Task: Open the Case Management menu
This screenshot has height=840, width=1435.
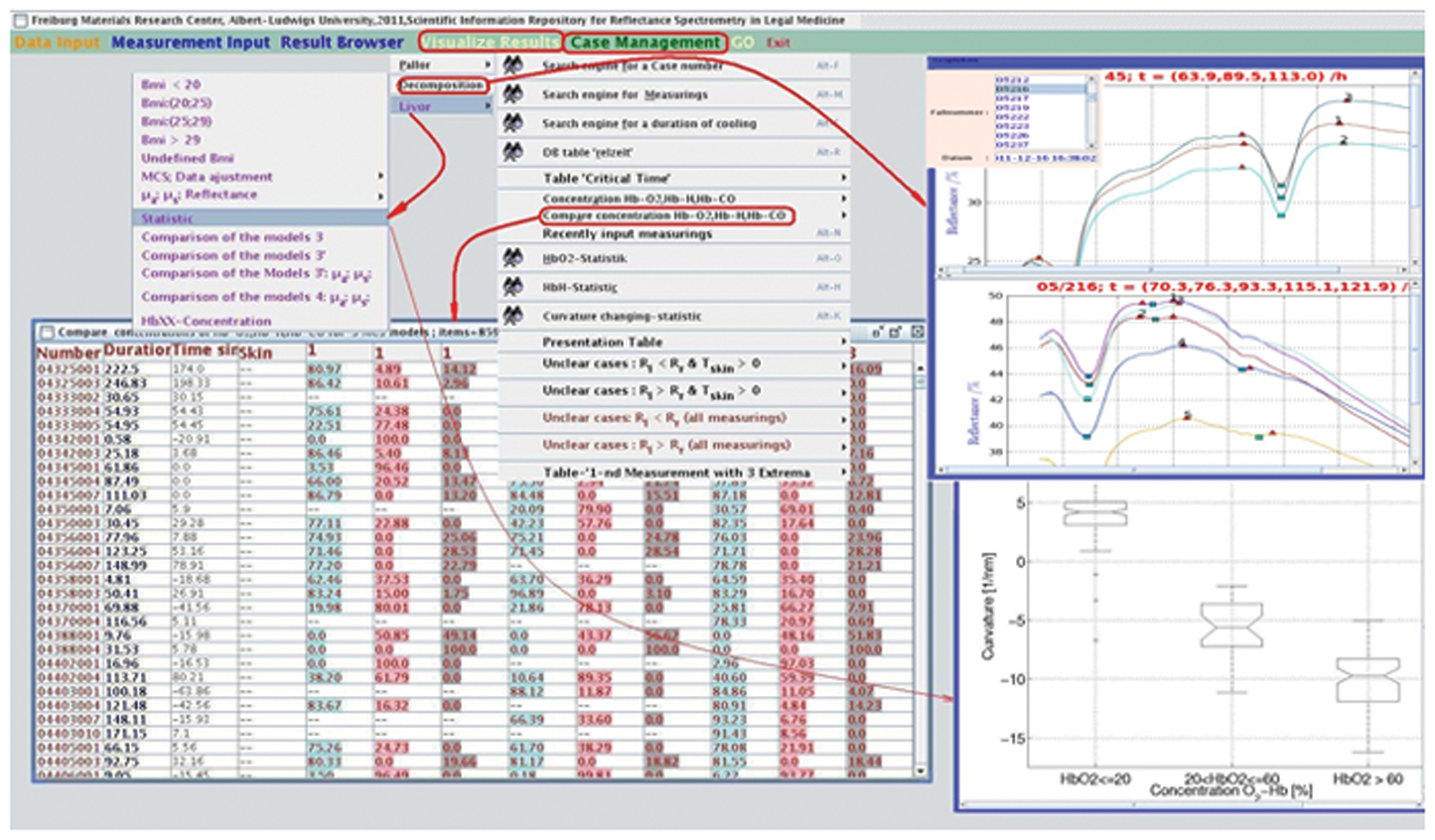Action: coord(644,42)
